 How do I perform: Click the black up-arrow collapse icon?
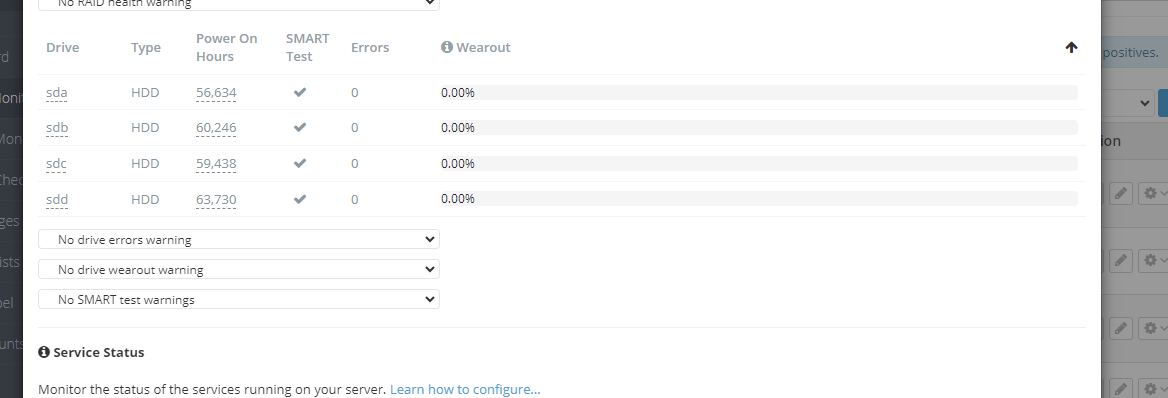pyautogui.click(x=1071, y=47)
